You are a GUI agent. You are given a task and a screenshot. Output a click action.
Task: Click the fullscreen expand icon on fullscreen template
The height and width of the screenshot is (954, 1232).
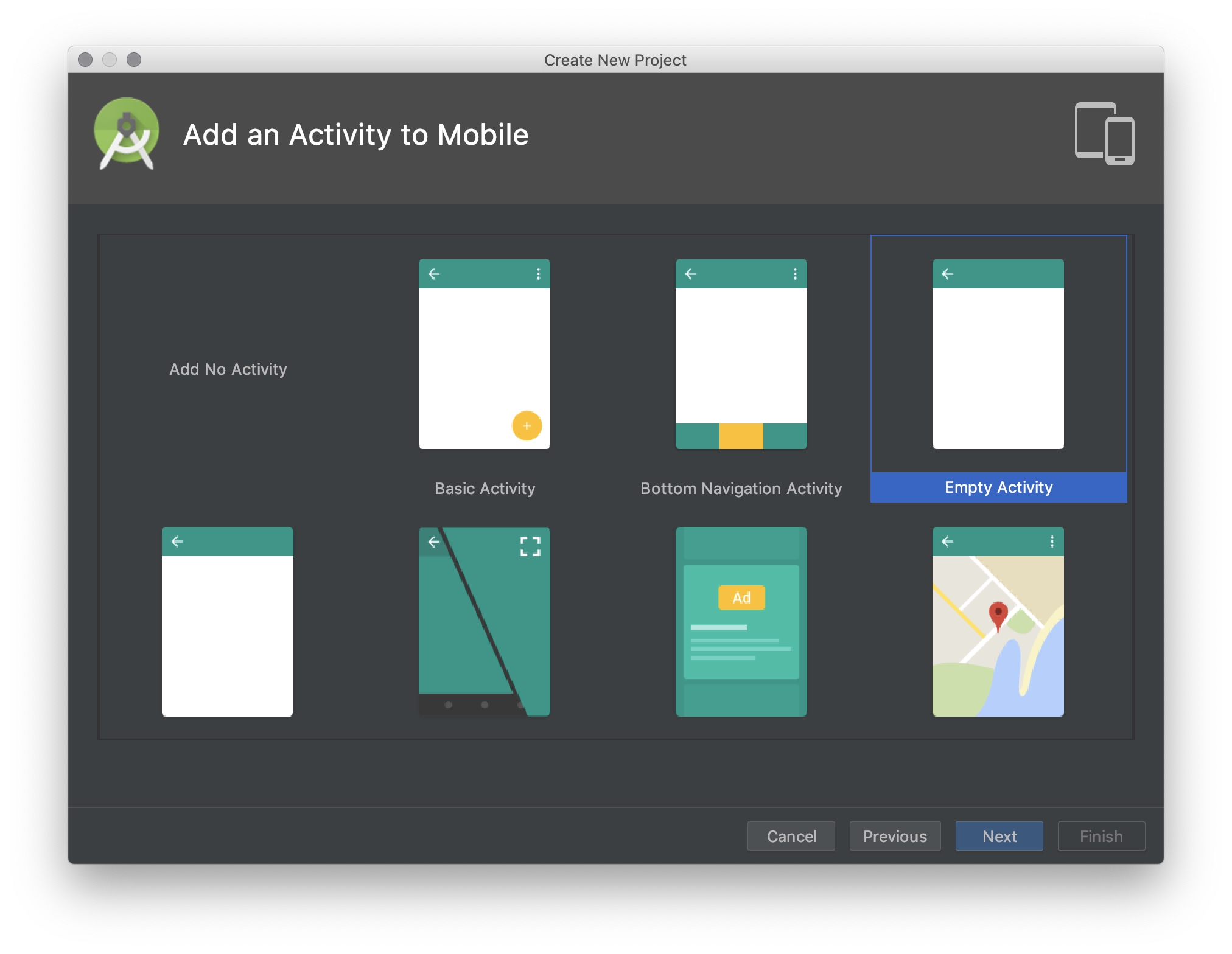(x=530, y=546)
